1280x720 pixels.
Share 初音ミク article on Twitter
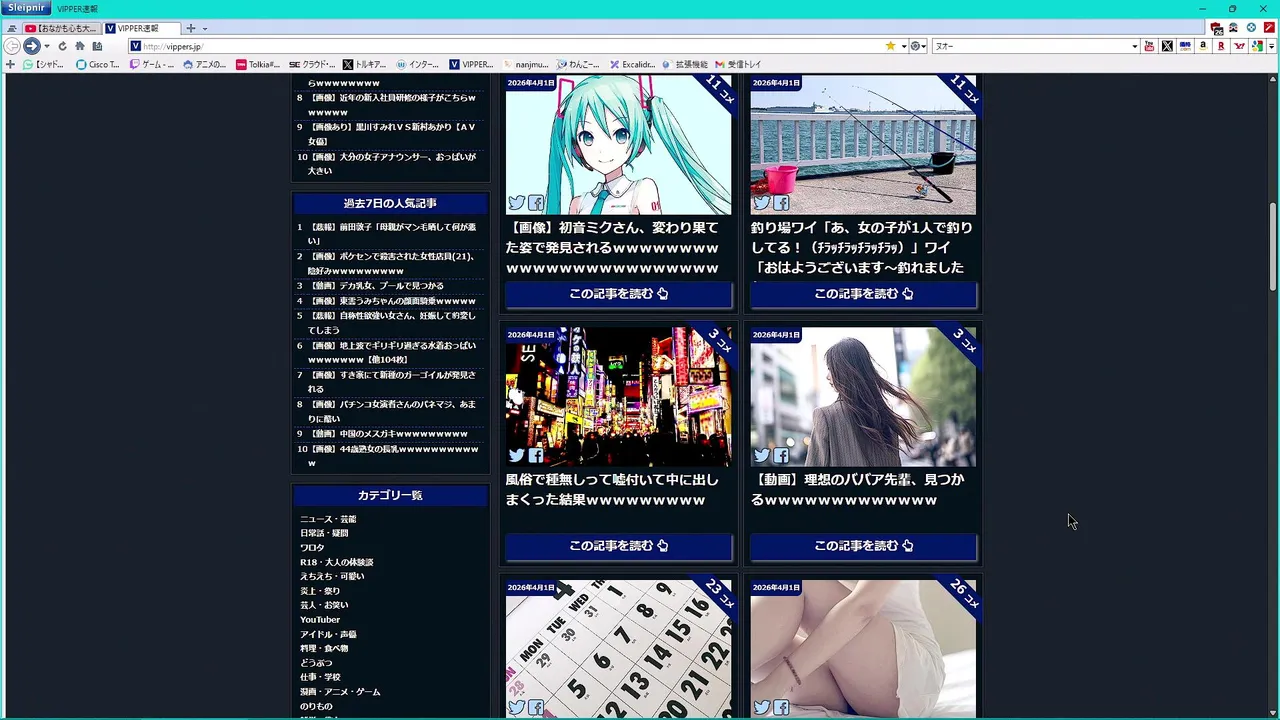click(516, 203)
